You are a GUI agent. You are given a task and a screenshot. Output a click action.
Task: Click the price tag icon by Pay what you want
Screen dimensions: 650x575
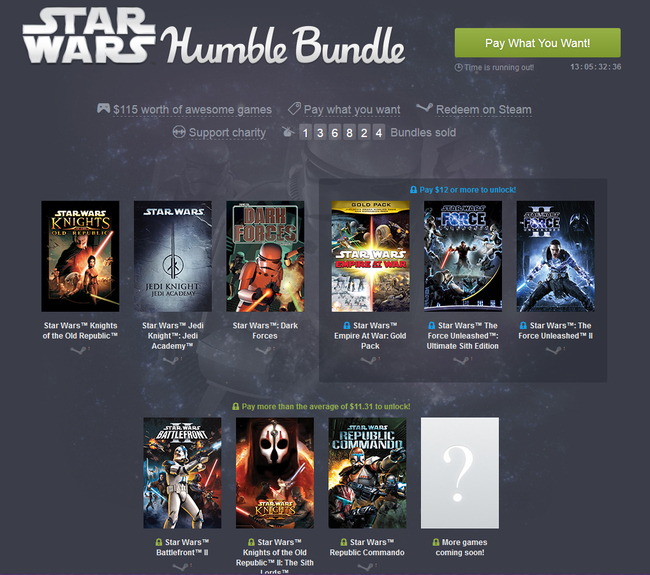click(294, 109)
